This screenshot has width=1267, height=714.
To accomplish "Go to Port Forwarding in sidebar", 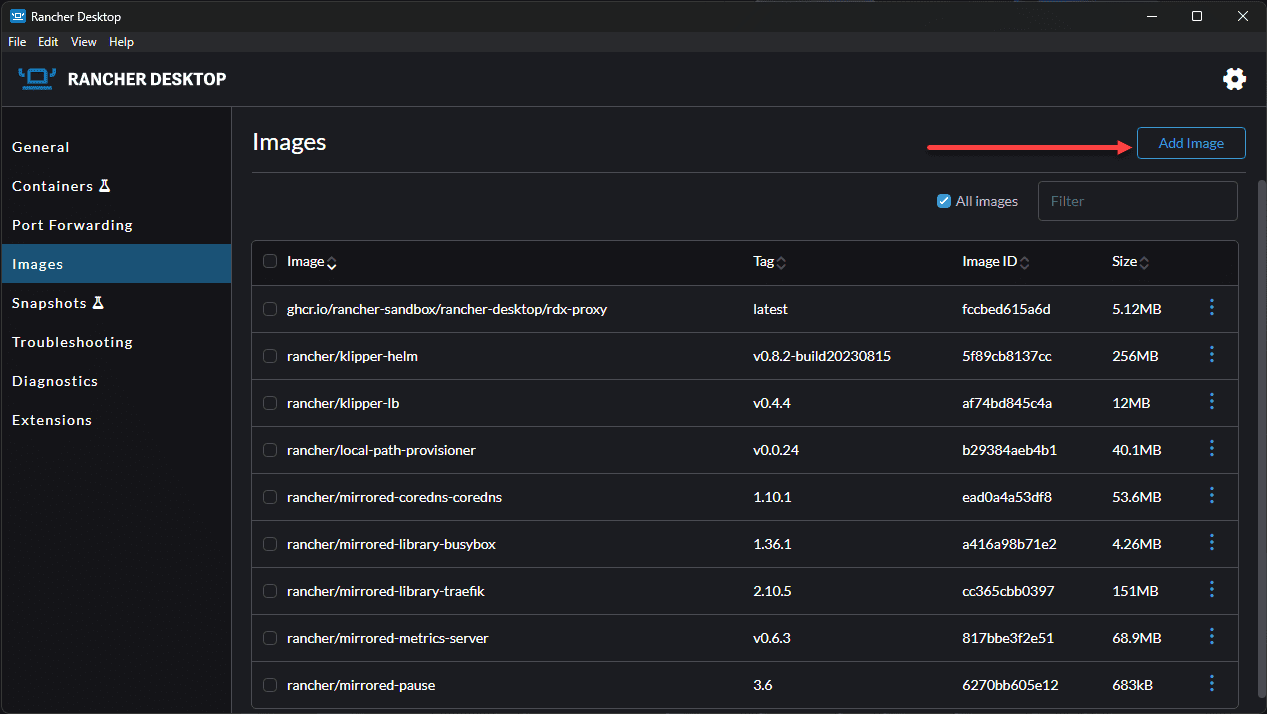I will (x=72, y=225).
